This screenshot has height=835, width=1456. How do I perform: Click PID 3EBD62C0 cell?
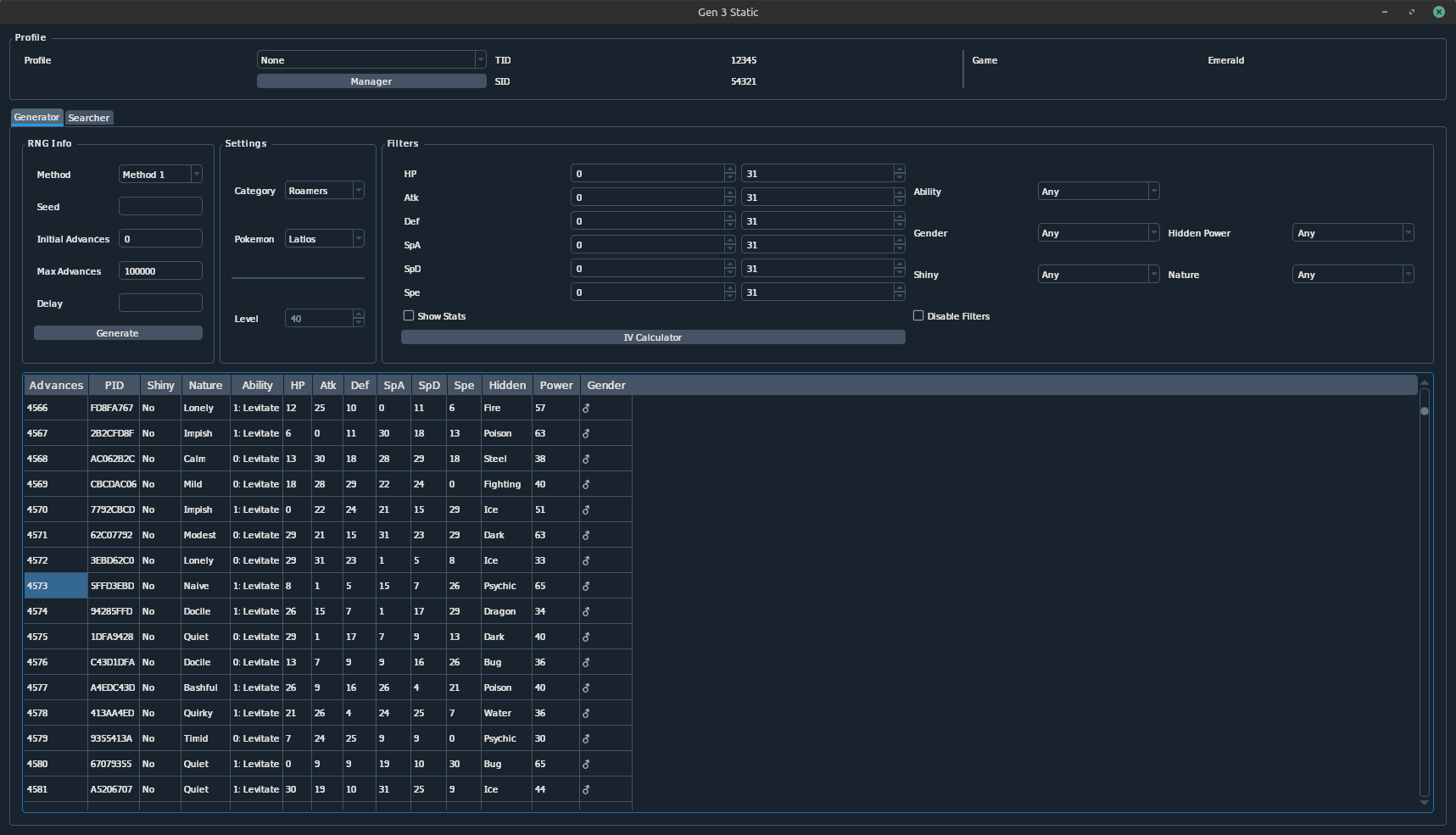pyautogui.click(x=113, y=560)
